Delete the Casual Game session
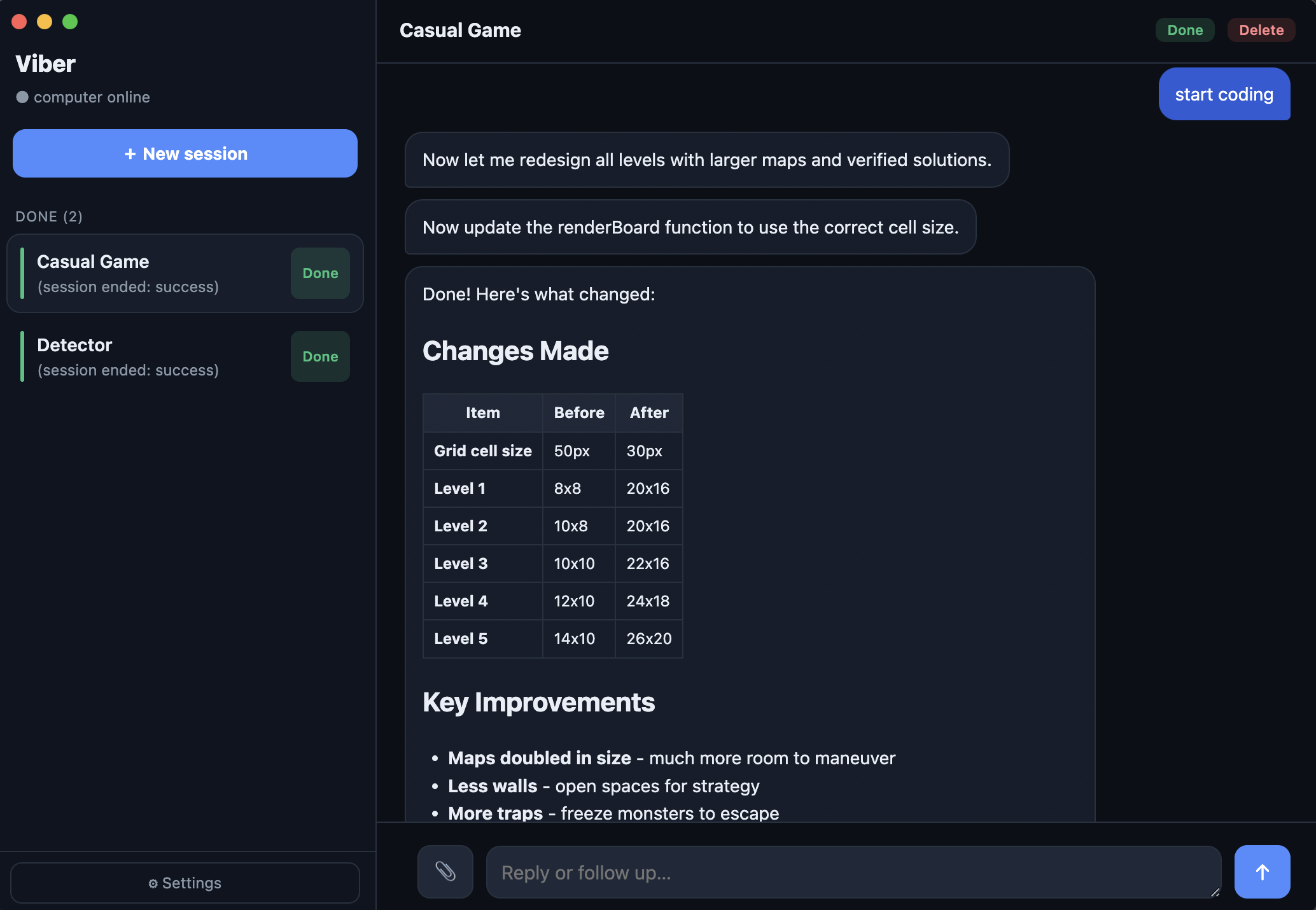Screen dimensions: 1316x910 pos(1261,30)
